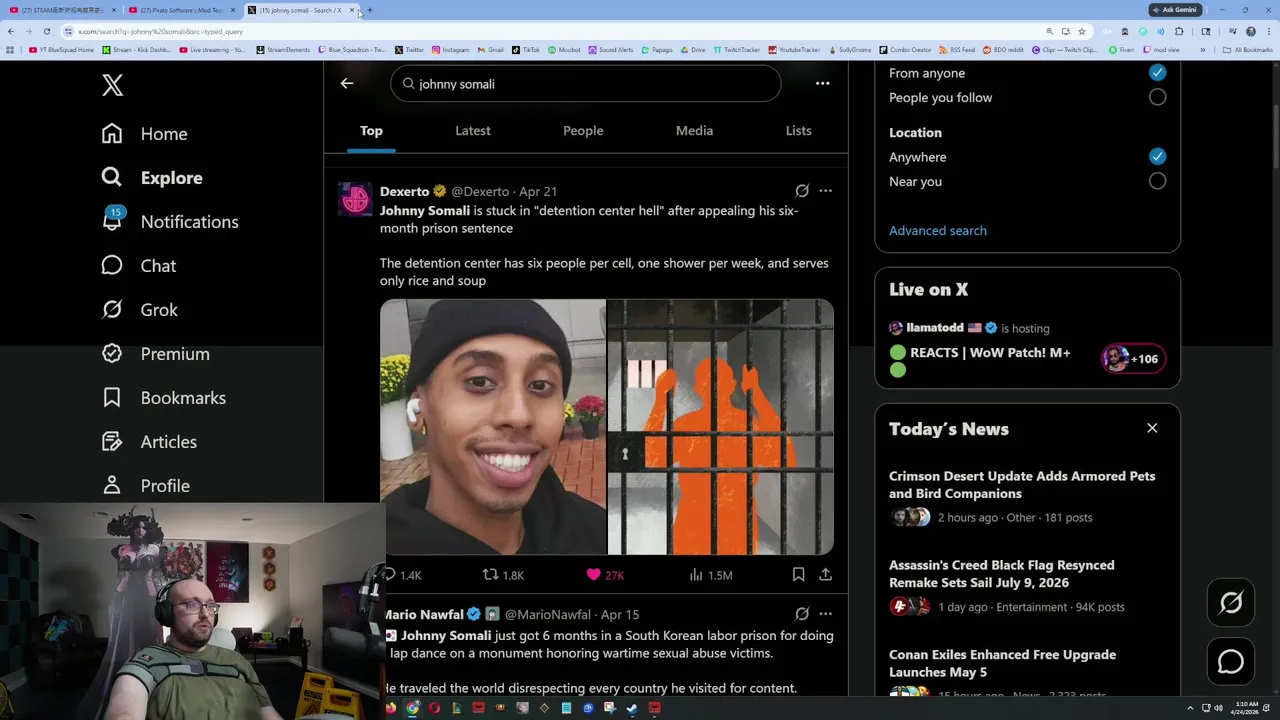Switch to STEAM browser tab
This screenshot has width=1280, height=720.
62,10
